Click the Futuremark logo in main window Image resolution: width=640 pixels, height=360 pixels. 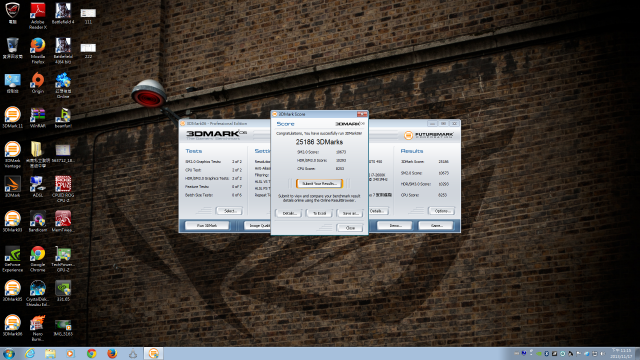click(x=429, y=135)
